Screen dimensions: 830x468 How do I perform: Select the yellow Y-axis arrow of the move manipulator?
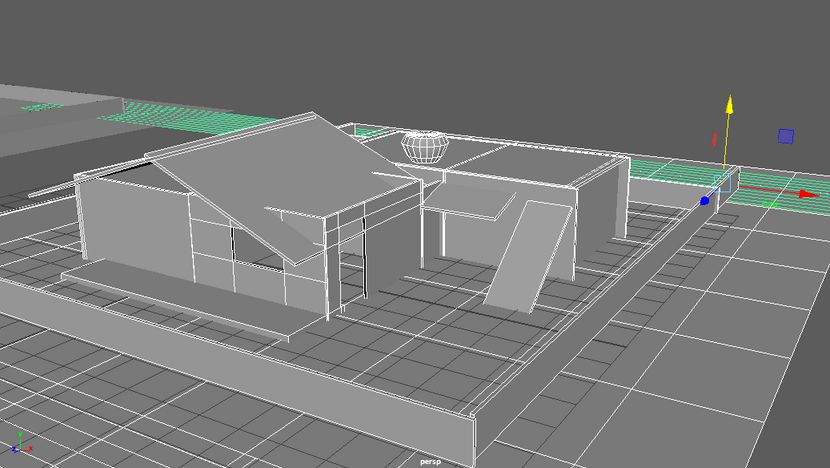(729, 105)
